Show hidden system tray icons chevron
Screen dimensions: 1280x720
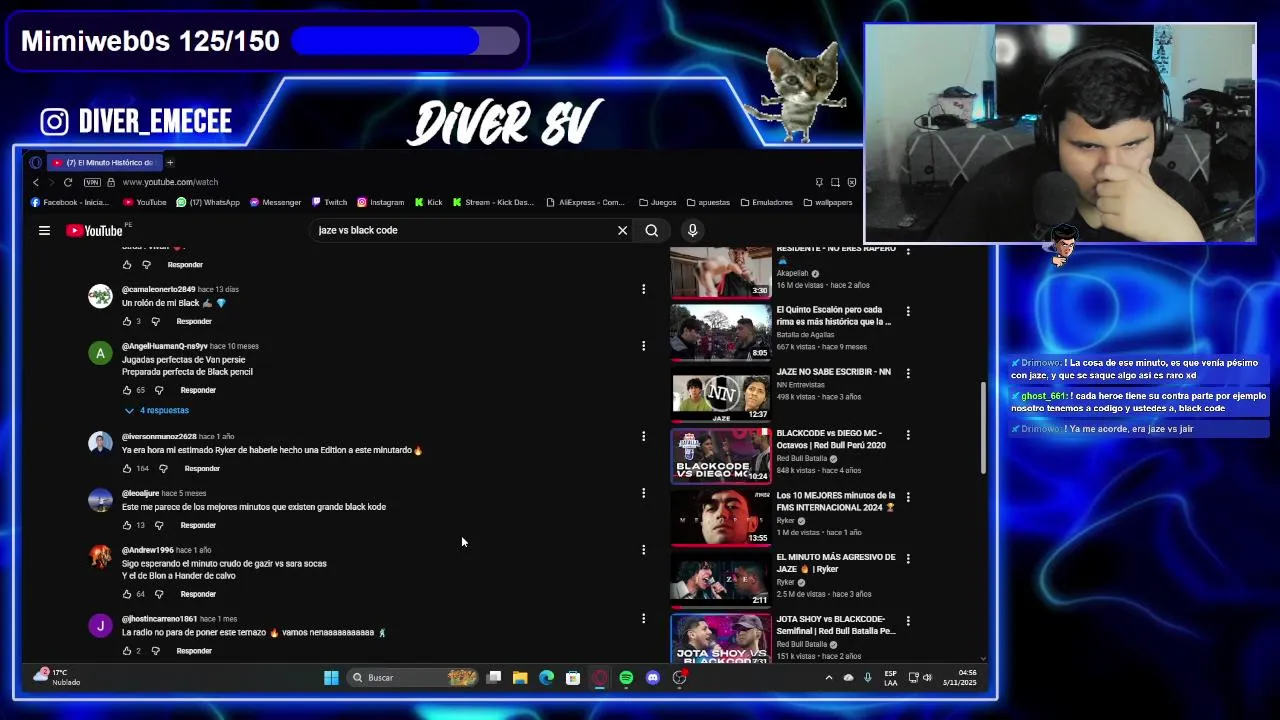(x=828, y=677)
